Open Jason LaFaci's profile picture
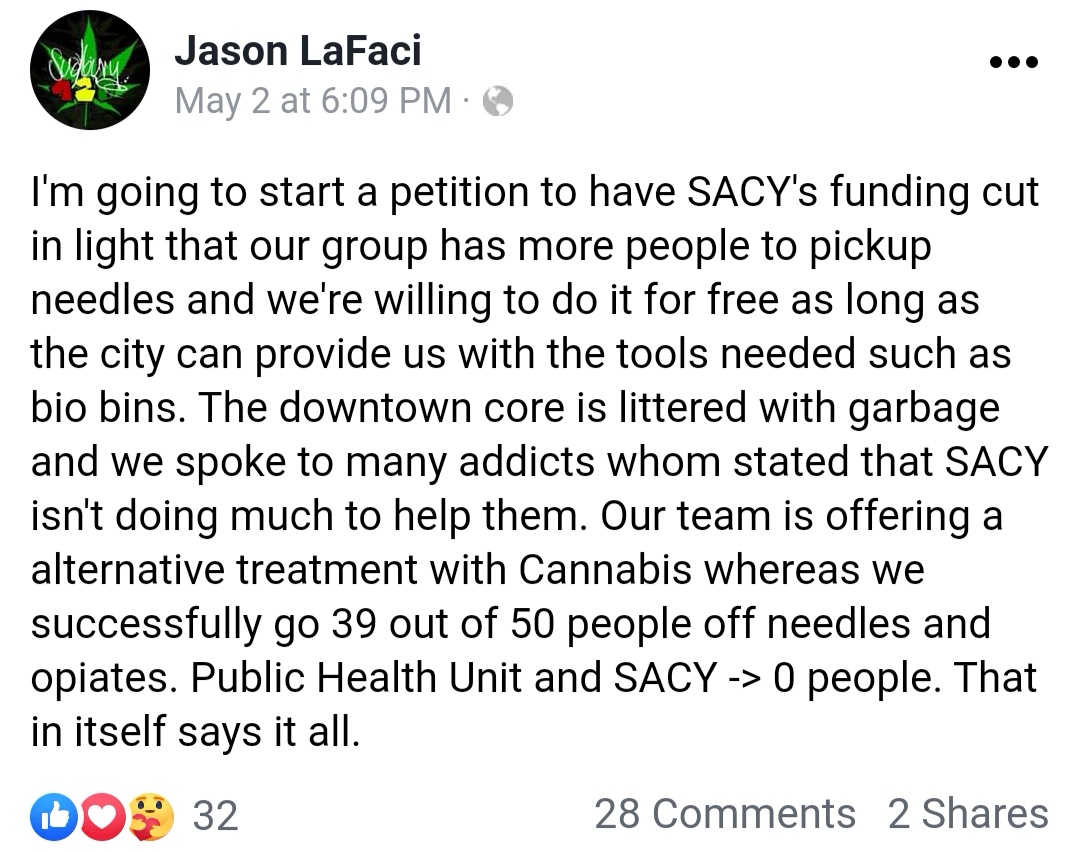 point(89,71)
